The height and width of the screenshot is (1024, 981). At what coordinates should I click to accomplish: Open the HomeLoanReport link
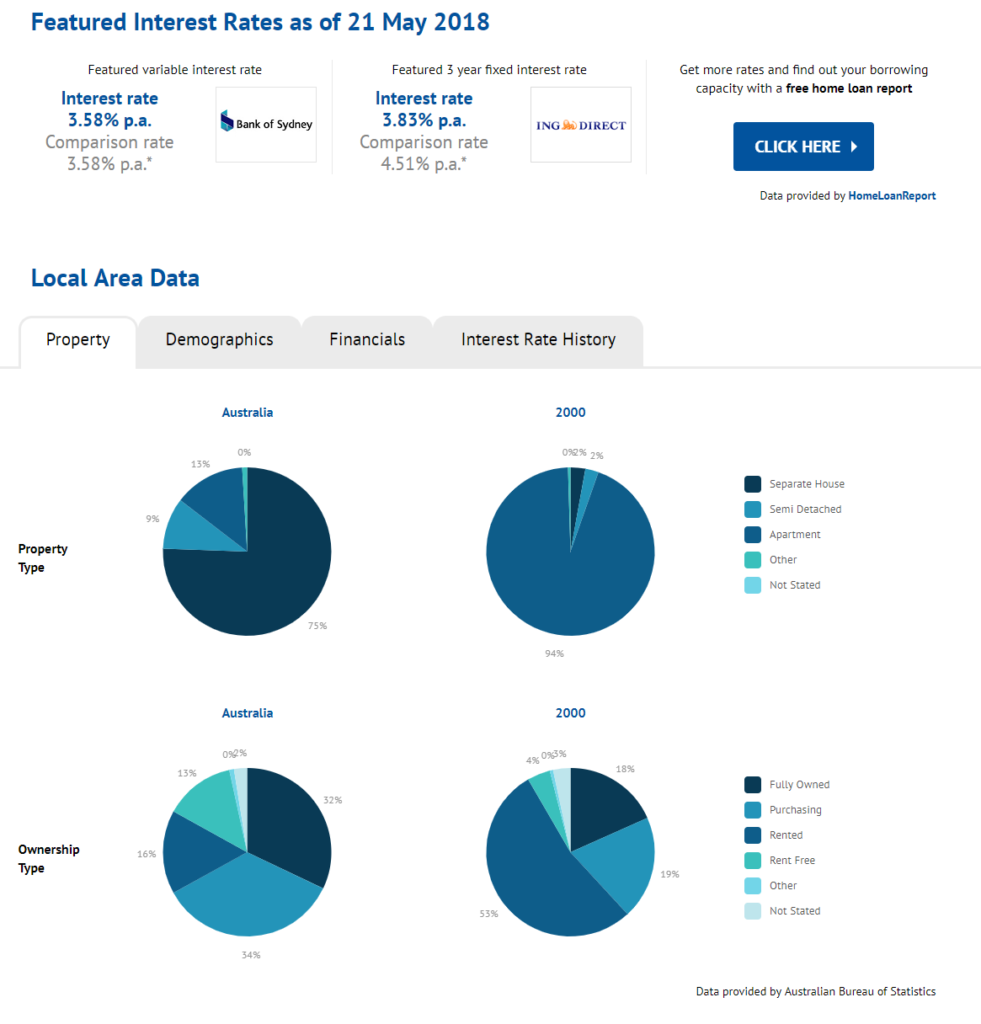892,195
